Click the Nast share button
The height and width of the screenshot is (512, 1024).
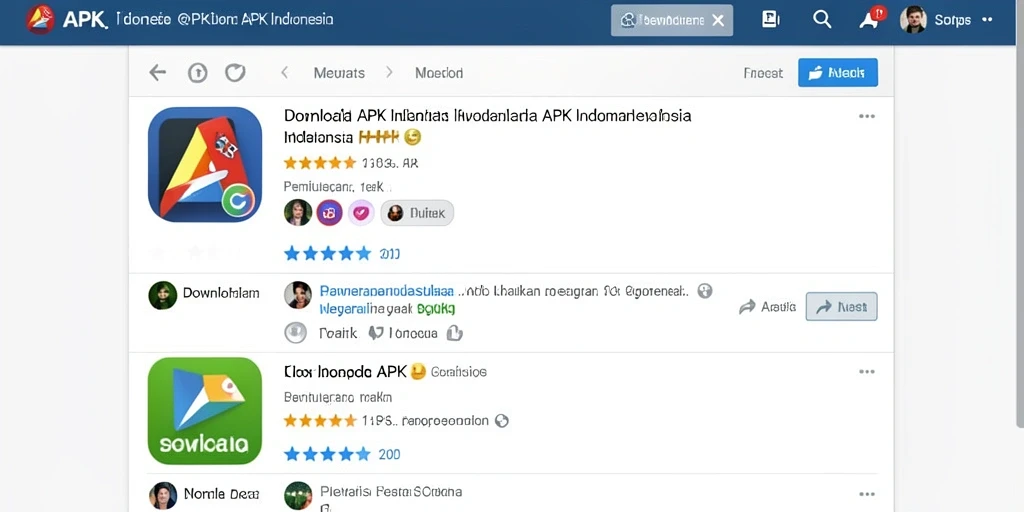[x=841, y=306]
